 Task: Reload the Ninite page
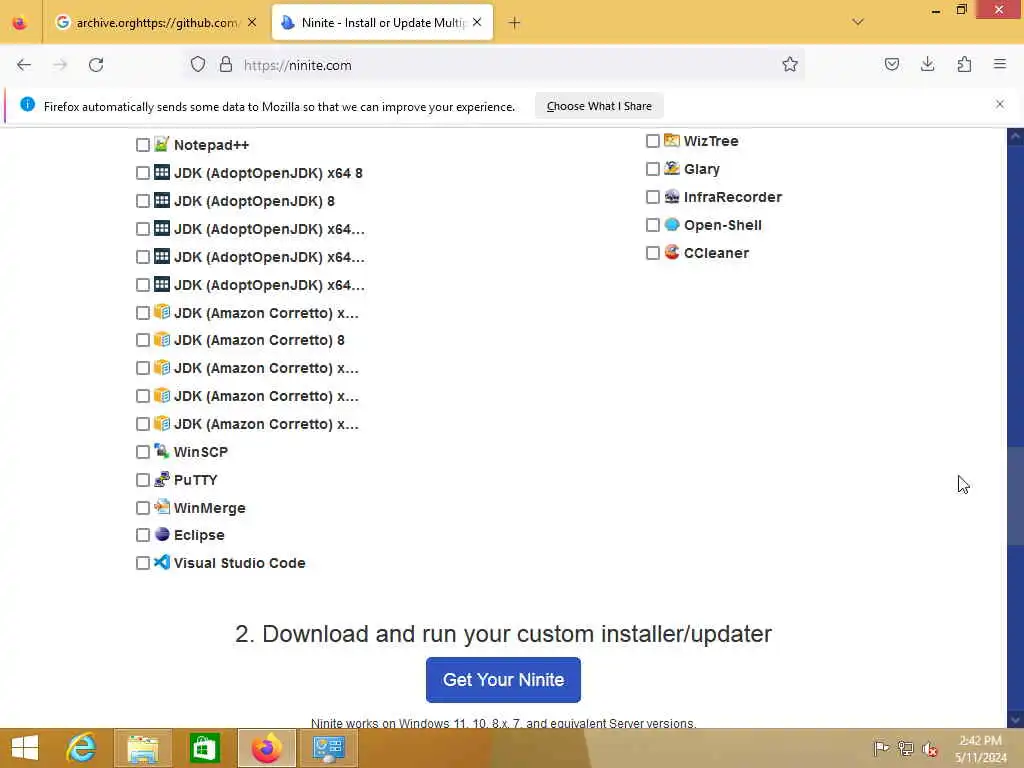[96, 65]
